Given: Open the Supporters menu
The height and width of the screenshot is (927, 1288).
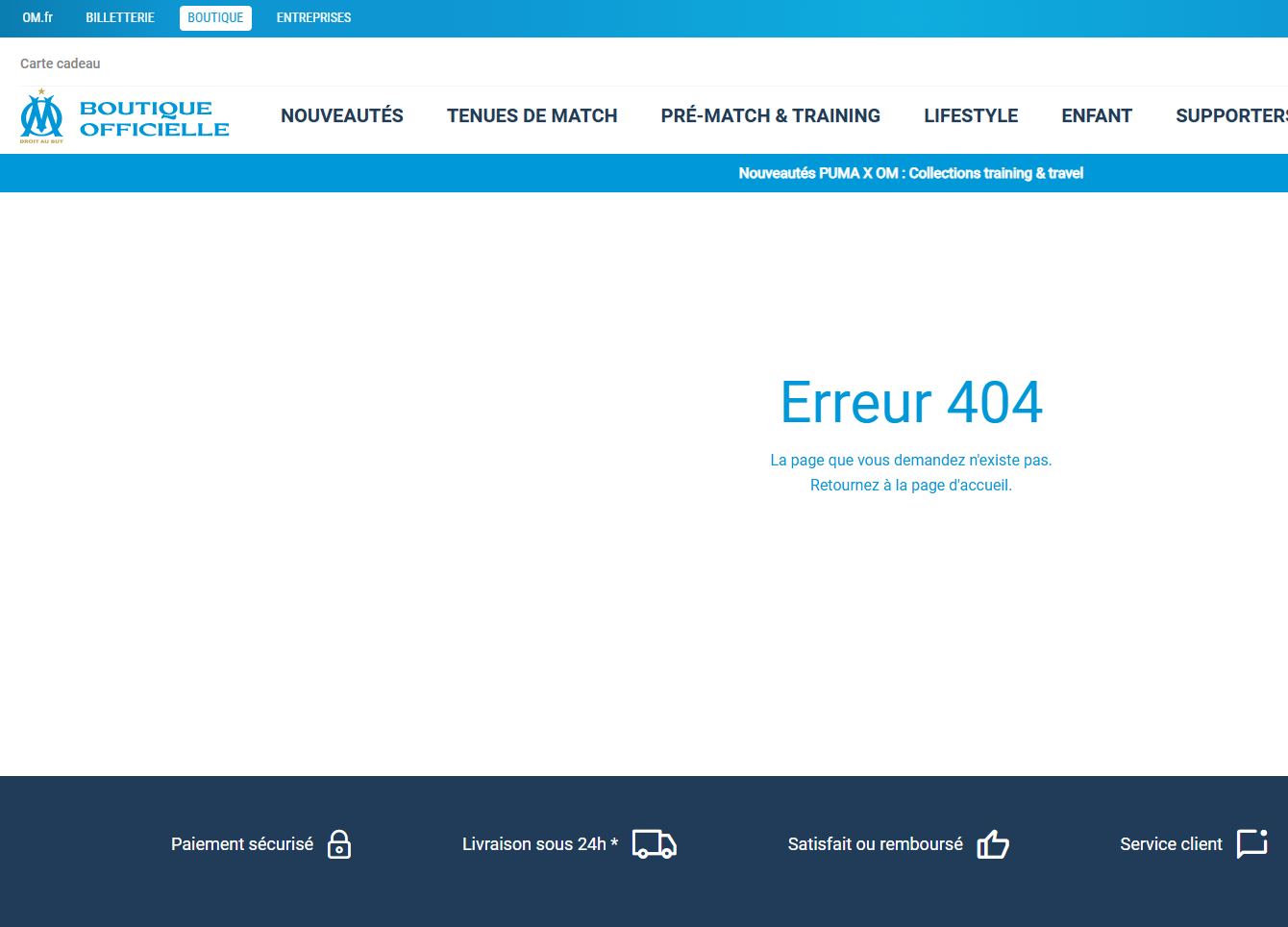Looking at the screenshot, I should click(x=1231, y=115).
